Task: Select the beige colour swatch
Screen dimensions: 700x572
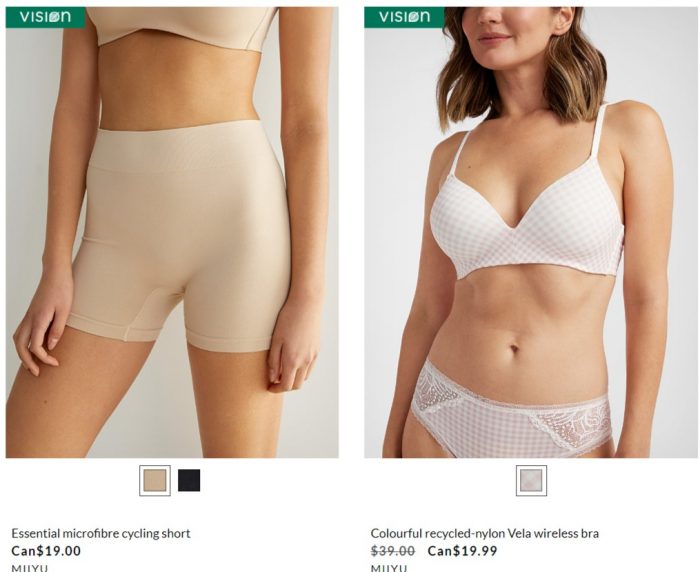Action: click(x=155, y=480)
